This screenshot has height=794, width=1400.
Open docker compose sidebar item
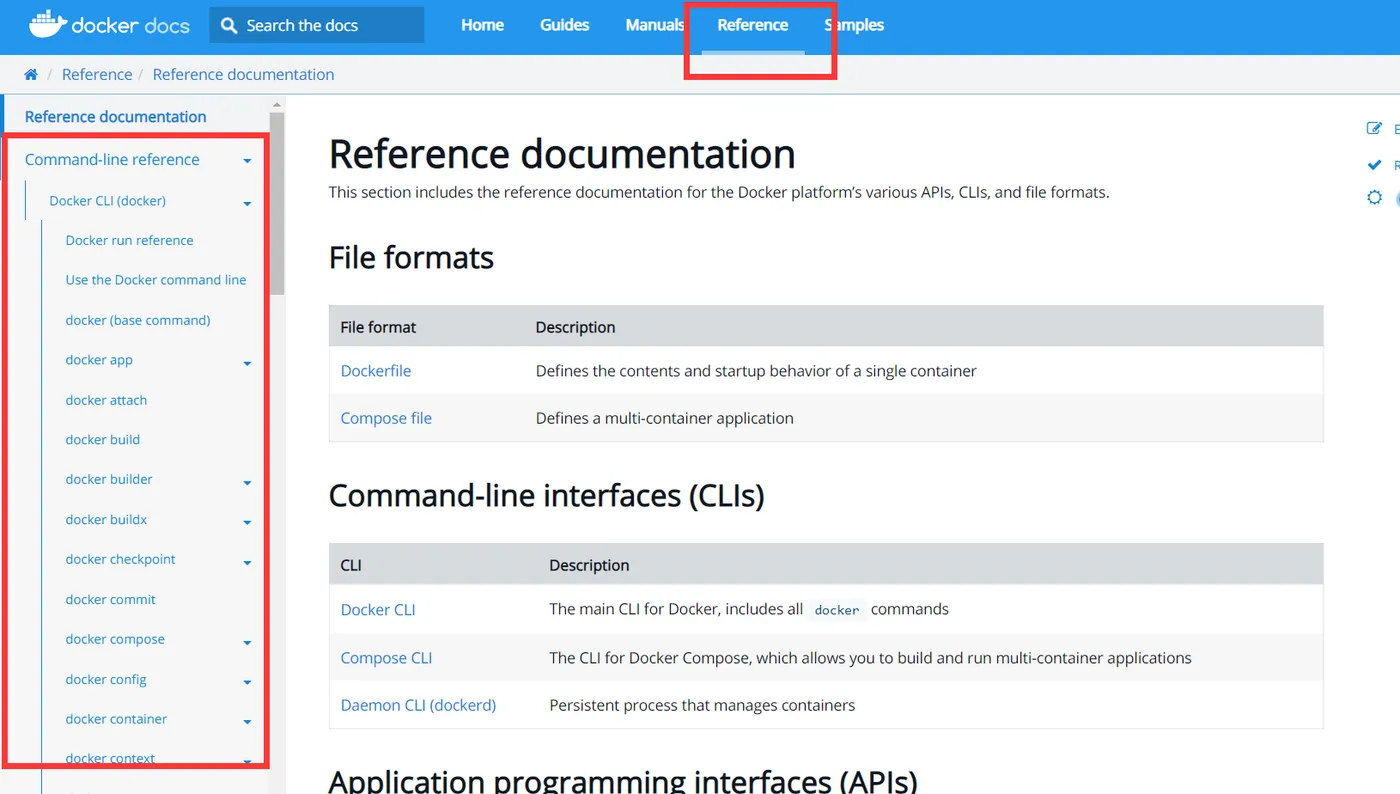(x=115, y=639)
